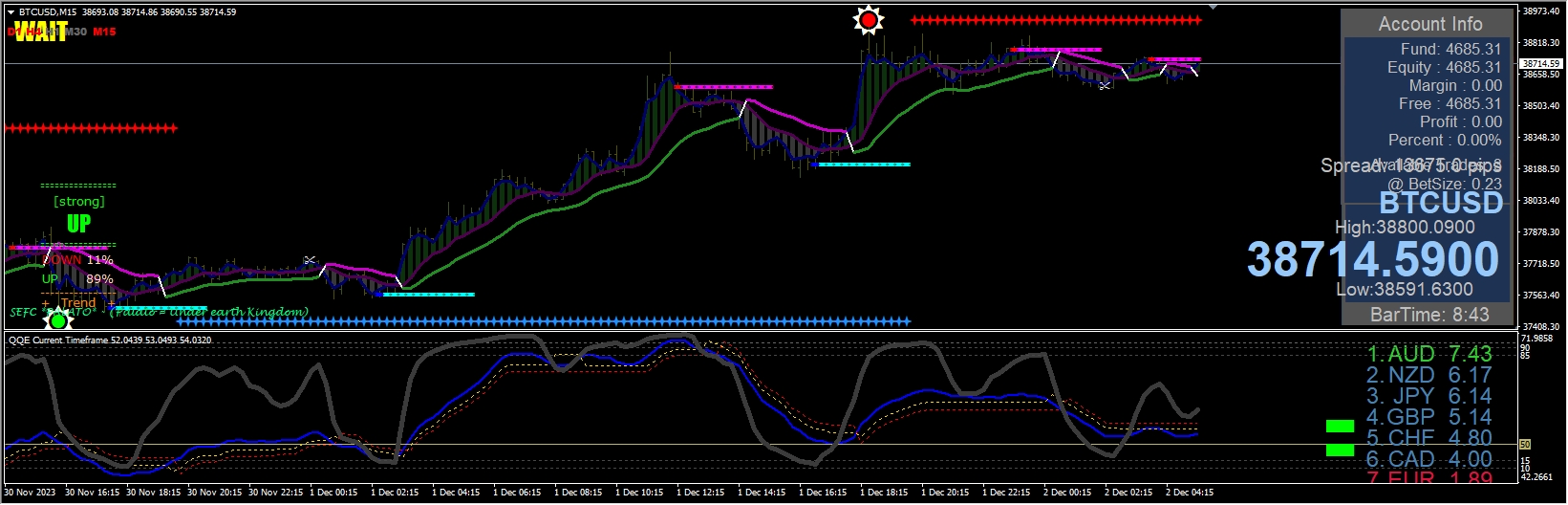Click the 38714.59 current price tag on scale

tap(1539, 63)
